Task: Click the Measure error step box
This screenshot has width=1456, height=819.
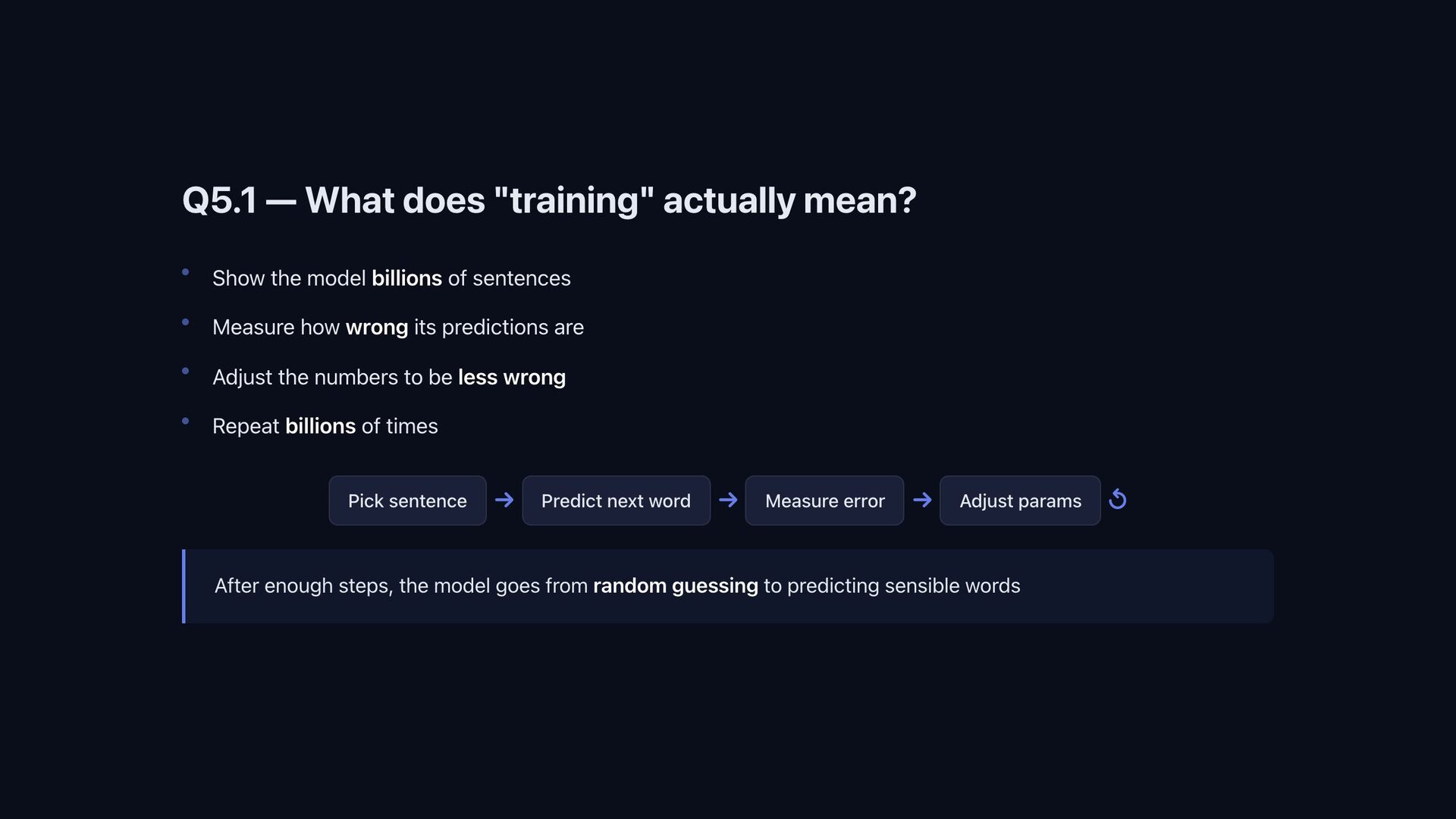Action: coord(824,500)
